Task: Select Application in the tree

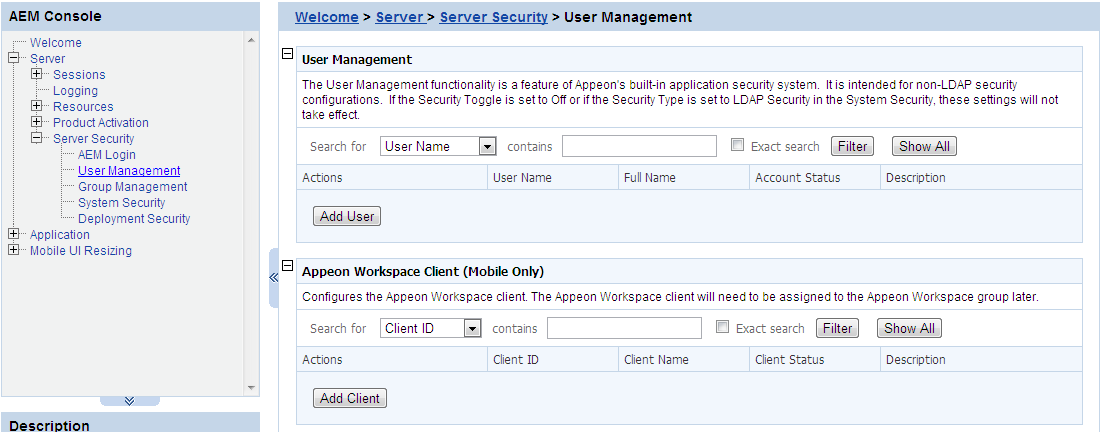Action: [x=60, y=235]
